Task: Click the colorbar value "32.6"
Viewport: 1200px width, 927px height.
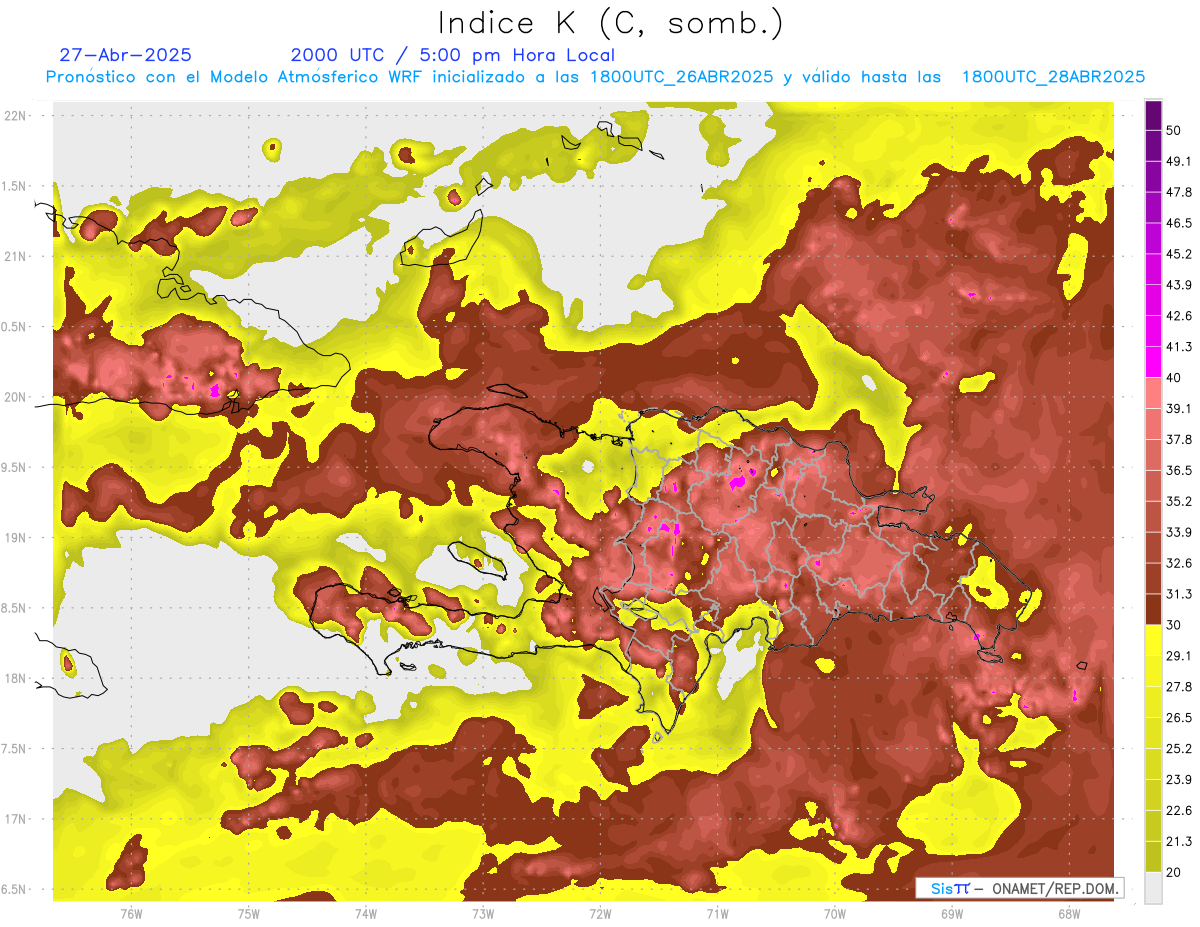Action: pyautogui.click(x=1178, y=563)
